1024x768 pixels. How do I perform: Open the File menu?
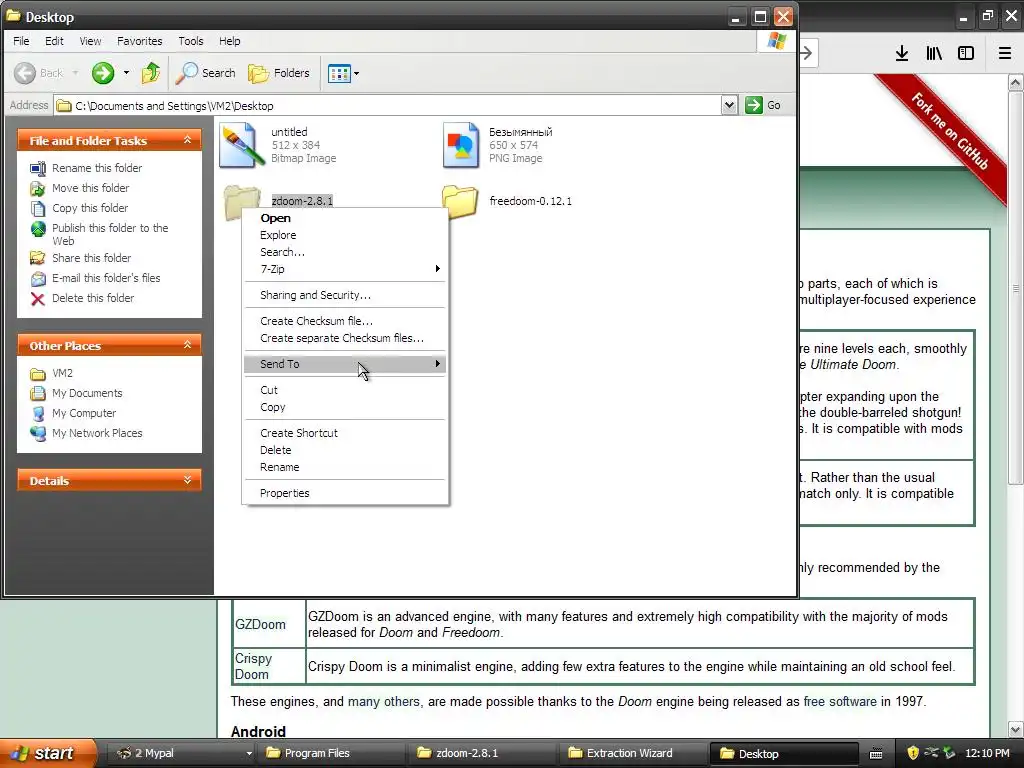(22, 41)
